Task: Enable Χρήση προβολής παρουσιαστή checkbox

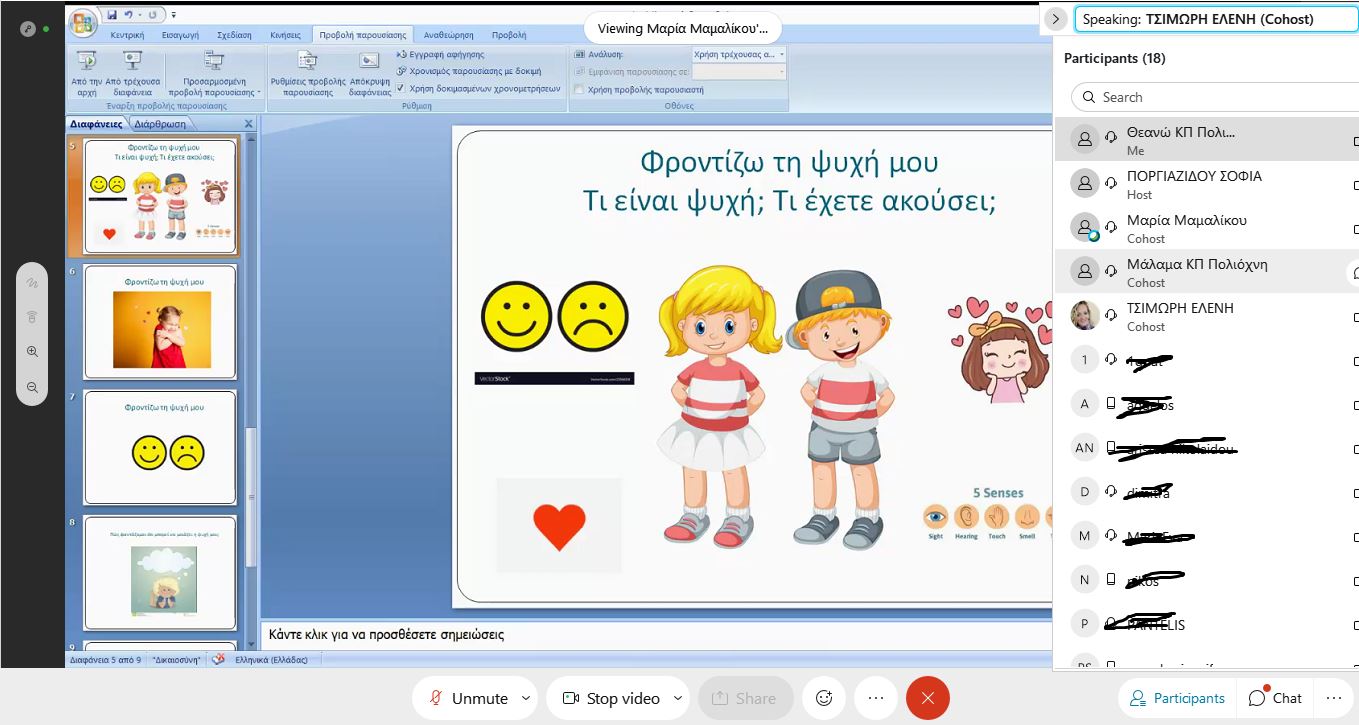Action: tap(579, 90)
